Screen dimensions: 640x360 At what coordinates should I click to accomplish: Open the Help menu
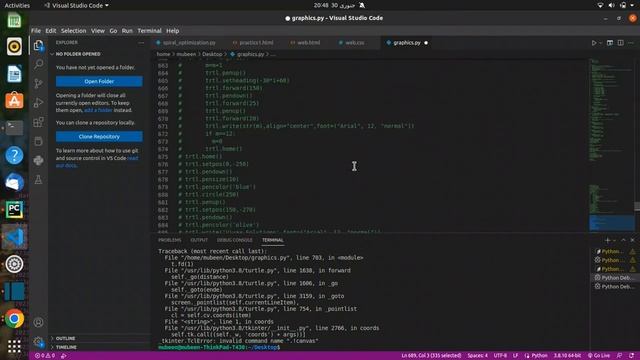172,31
